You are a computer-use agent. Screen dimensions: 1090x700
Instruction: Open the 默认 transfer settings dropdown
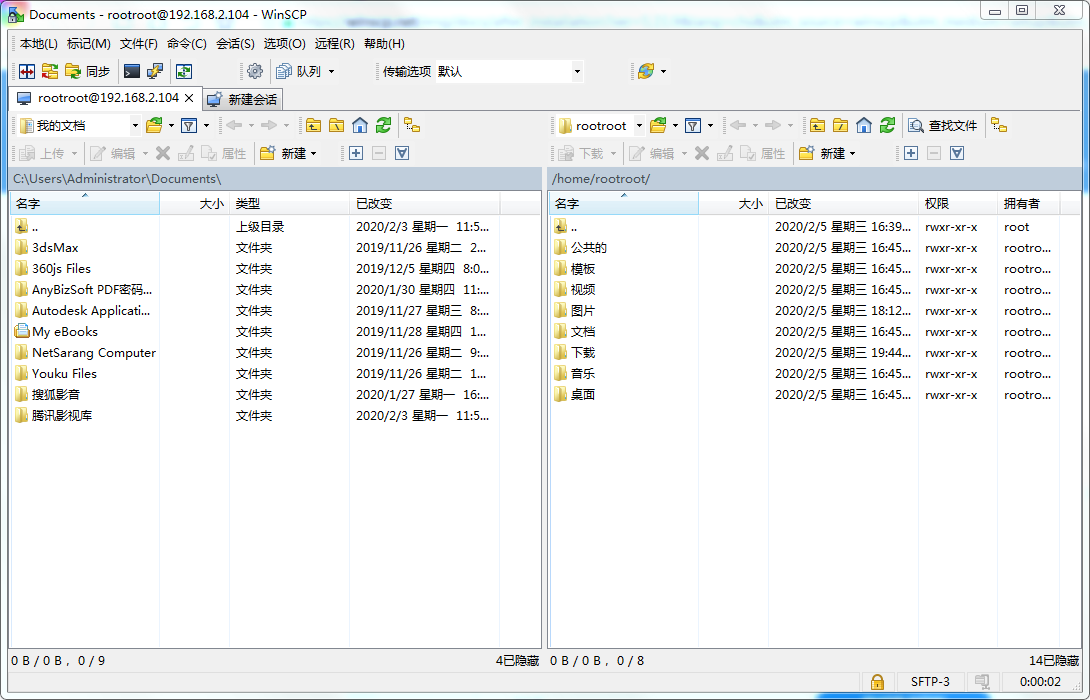coord(576,71)
